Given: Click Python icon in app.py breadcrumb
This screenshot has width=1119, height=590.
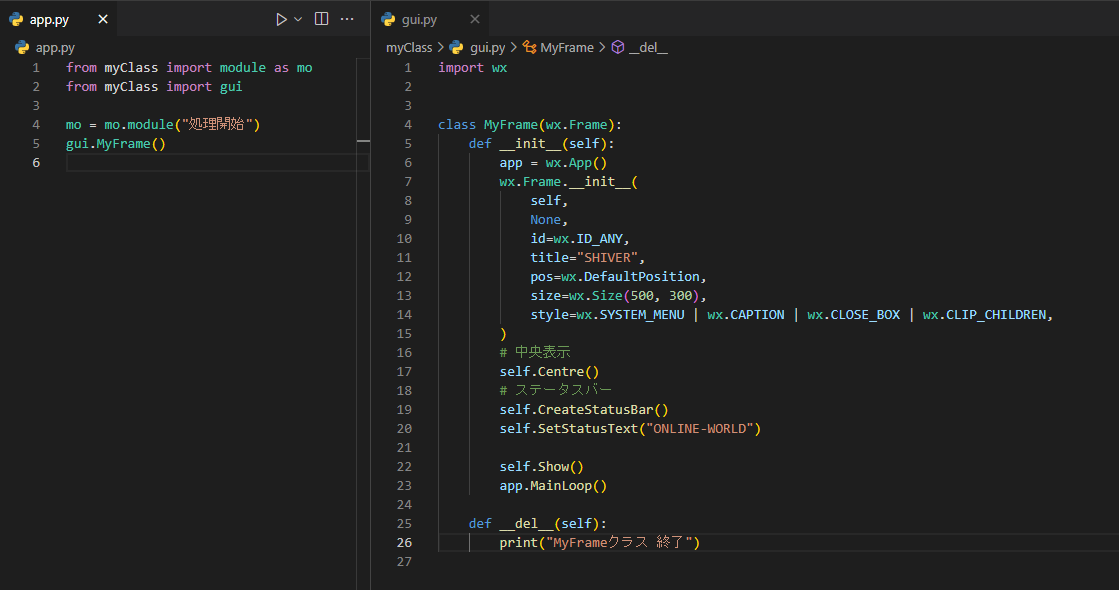Looking at the screenshot, I should tap(22, 48).
